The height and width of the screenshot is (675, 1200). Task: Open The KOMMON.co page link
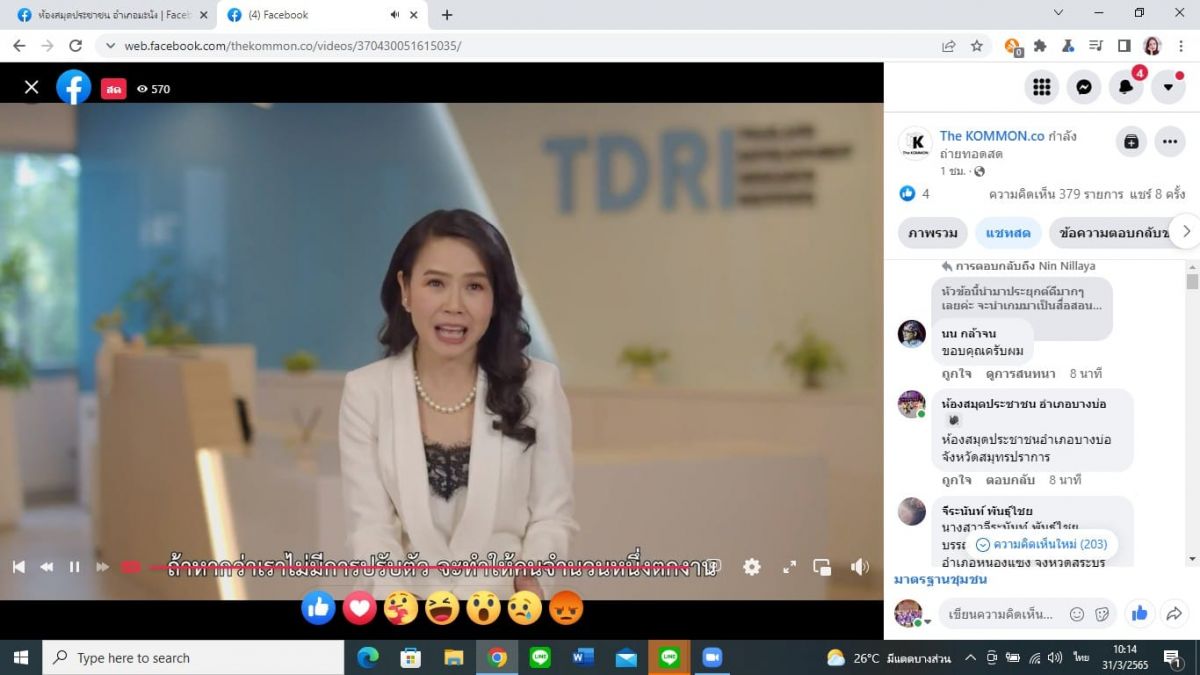991,136
